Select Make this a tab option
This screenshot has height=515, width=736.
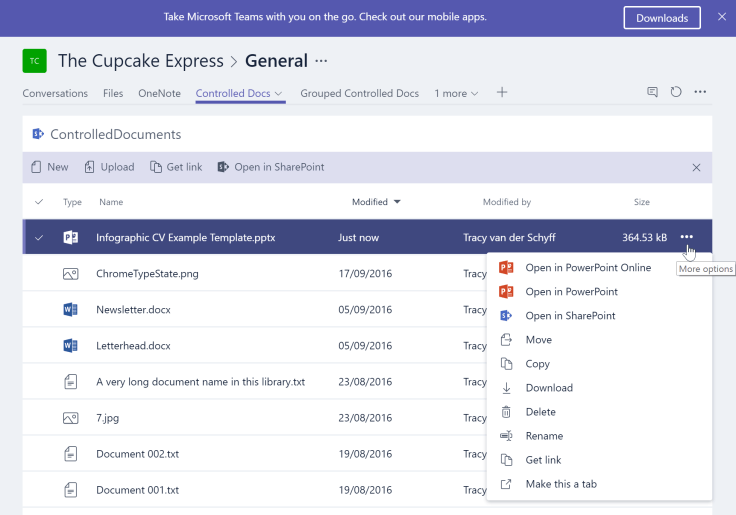(x=561, y=484)
